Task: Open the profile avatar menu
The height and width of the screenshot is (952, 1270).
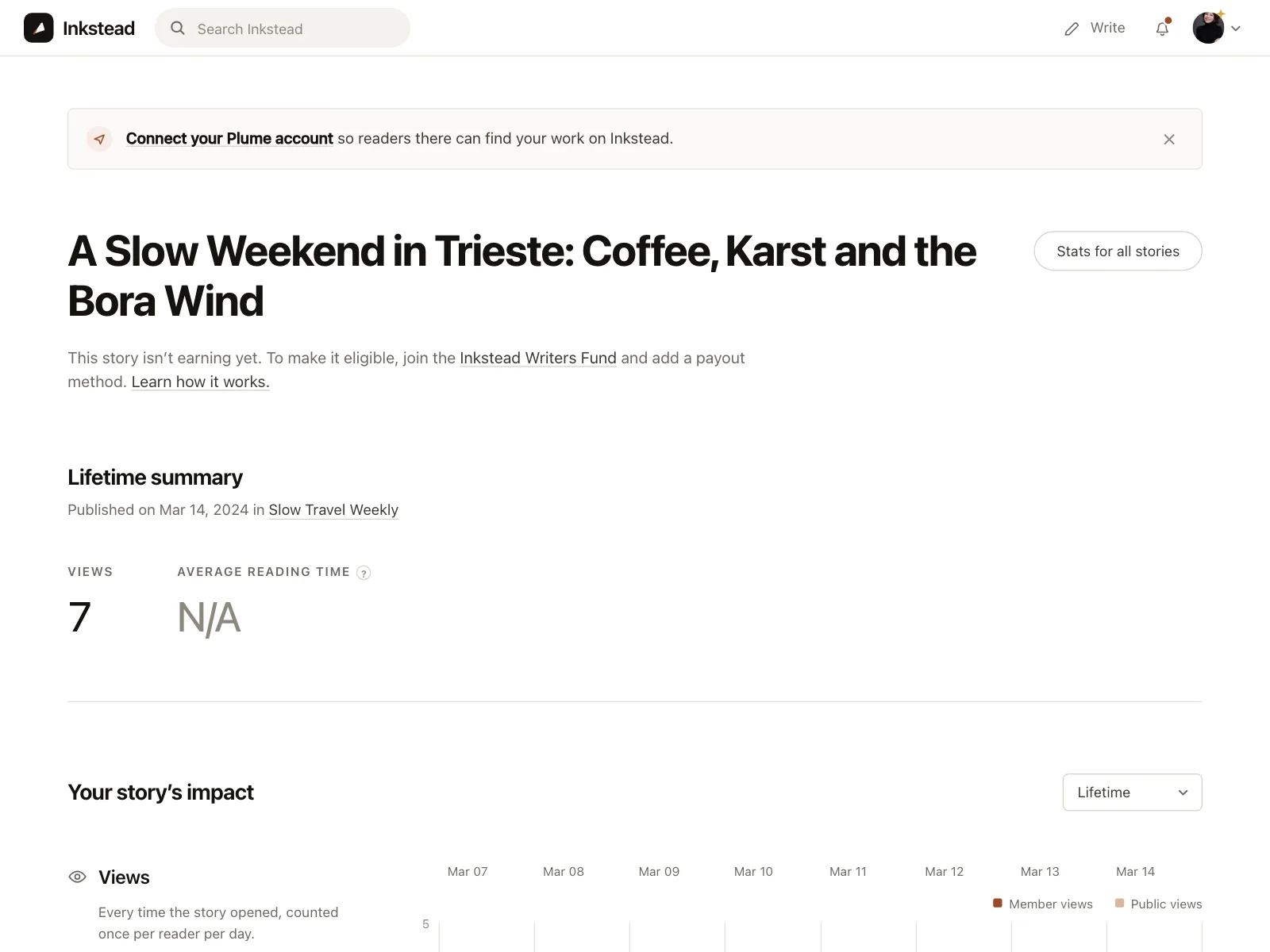Action: (1208, 29)
